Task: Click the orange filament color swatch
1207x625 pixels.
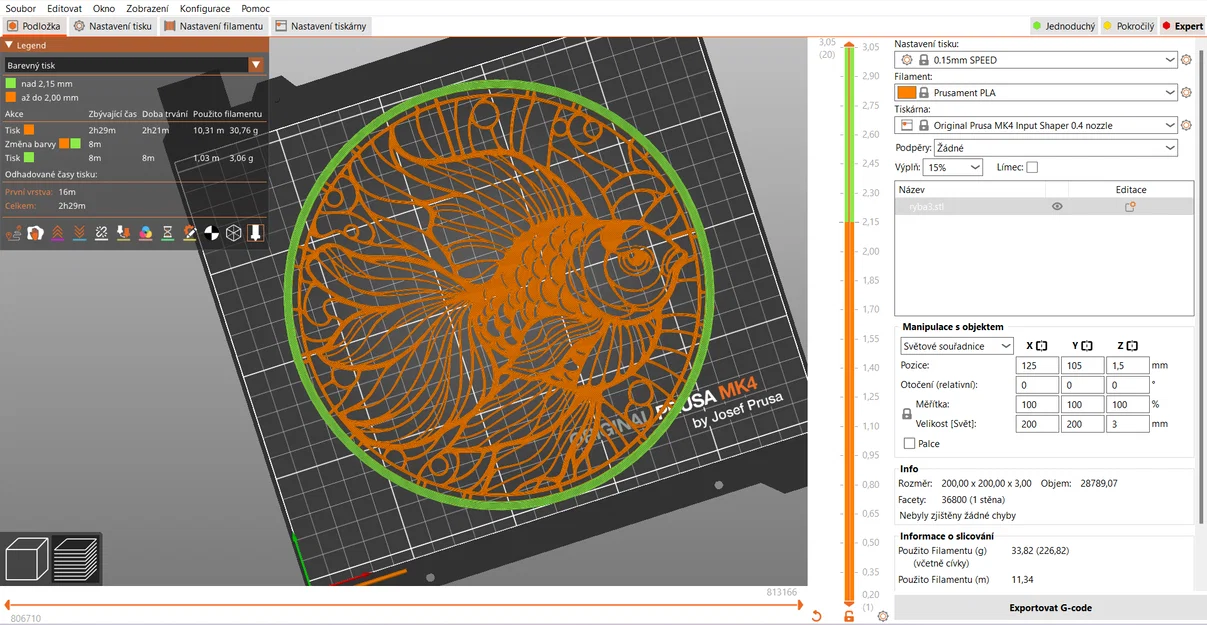Action: 907,93
